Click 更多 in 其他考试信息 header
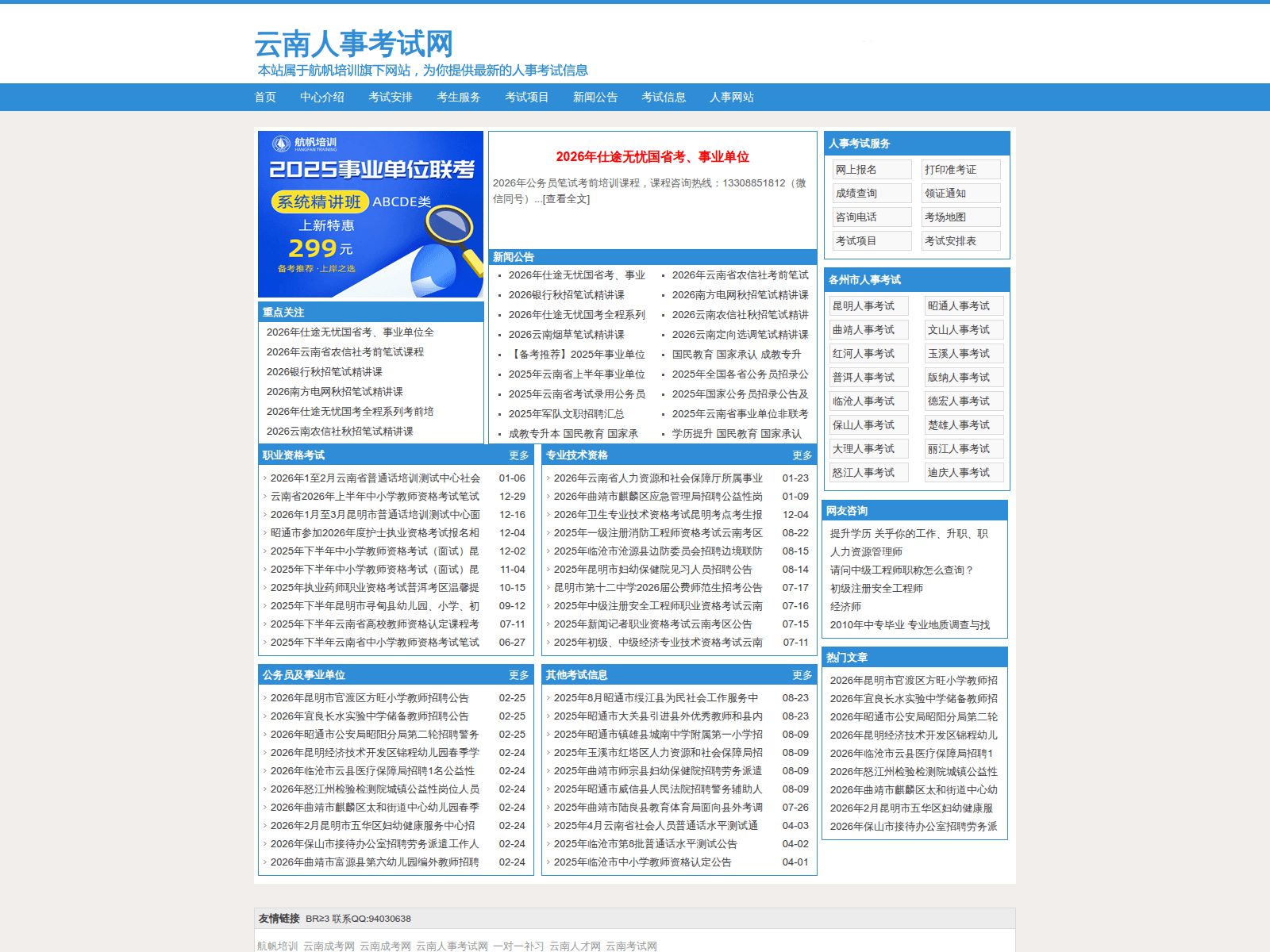The width and height of the screenshot is (1270, 952). coord(802,675)
